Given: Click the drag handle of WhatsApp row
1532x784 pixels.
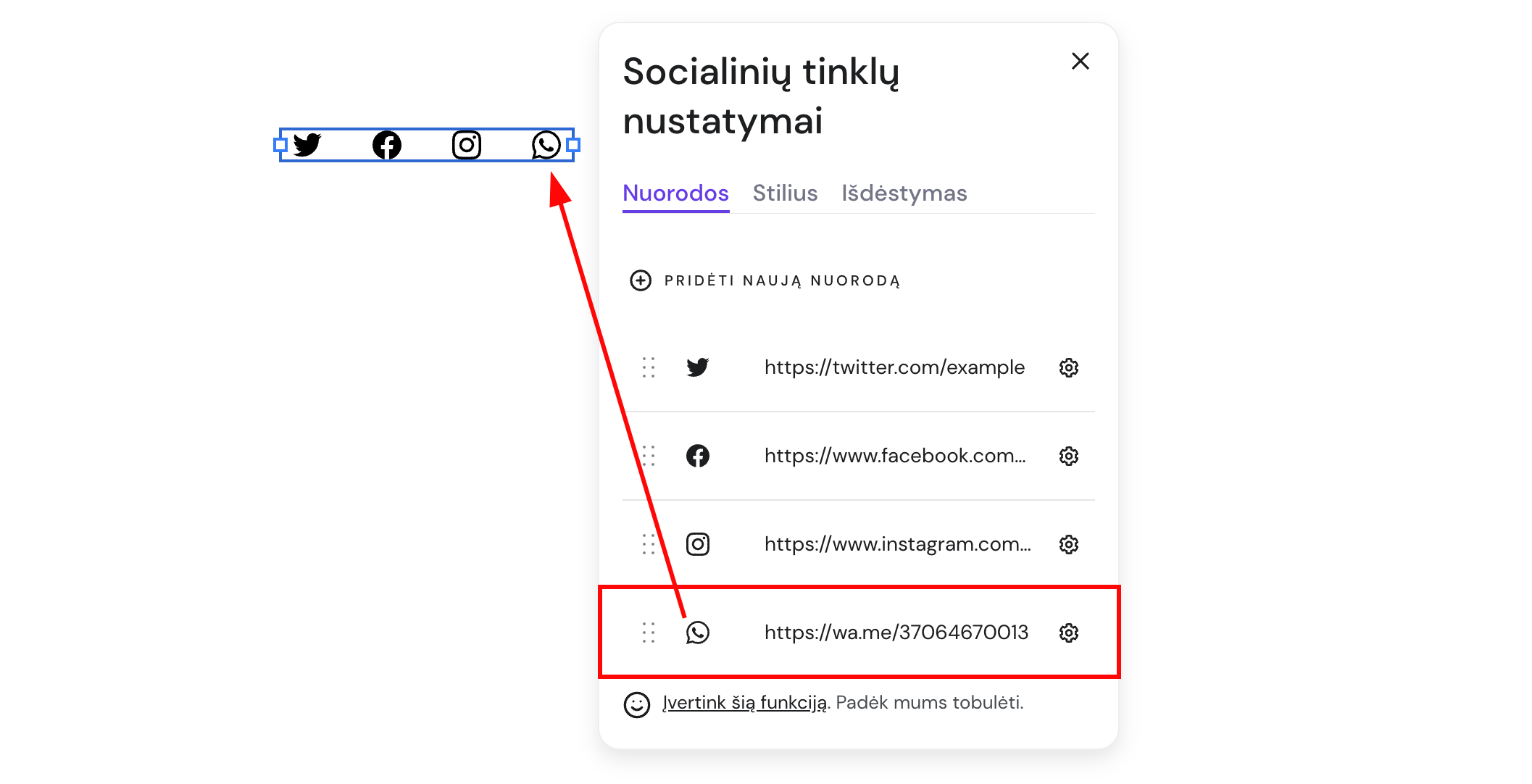Looking at the screenshot, I should click(x=649, y=633).
